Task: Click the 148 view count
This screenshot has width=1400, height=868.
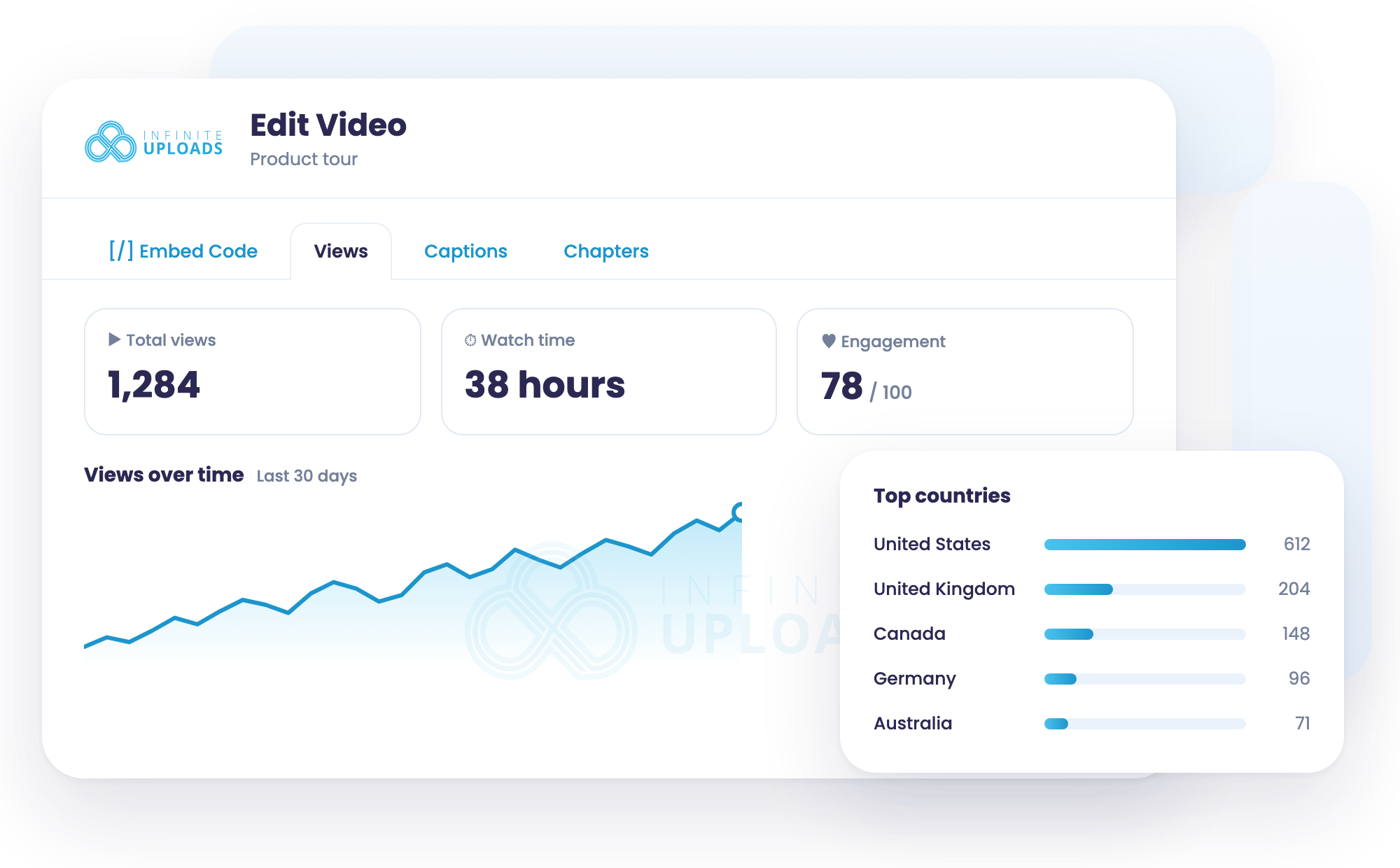Action: 1296,633
